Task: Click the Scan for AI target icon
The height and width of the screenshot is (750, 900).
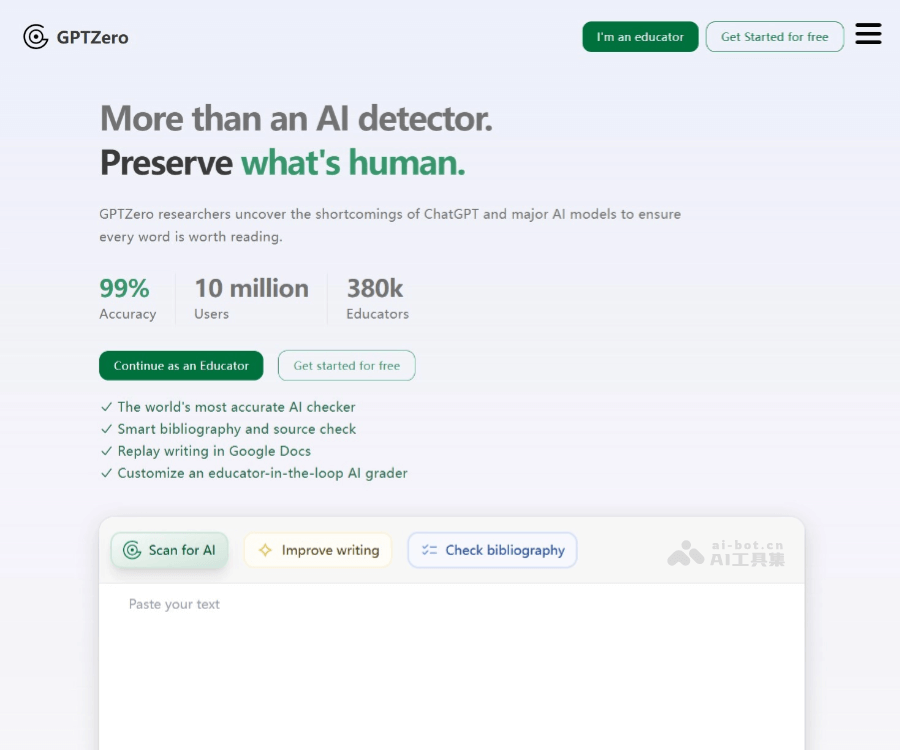Action: coord(132,550)
